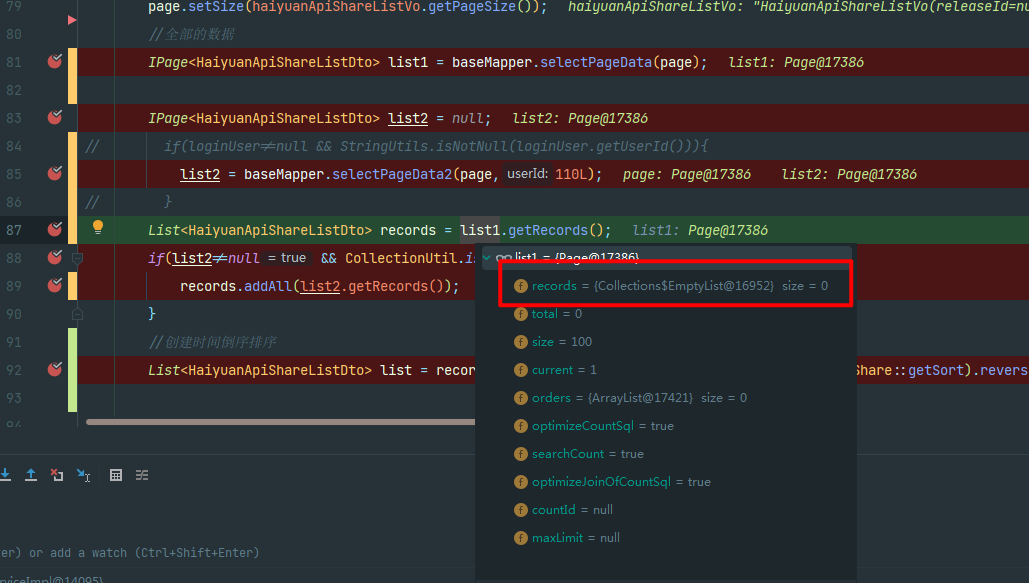1029x583 pixels.
Task: Click the Drop Frame icon in debugger toolbar
Action: coord(57,475)
